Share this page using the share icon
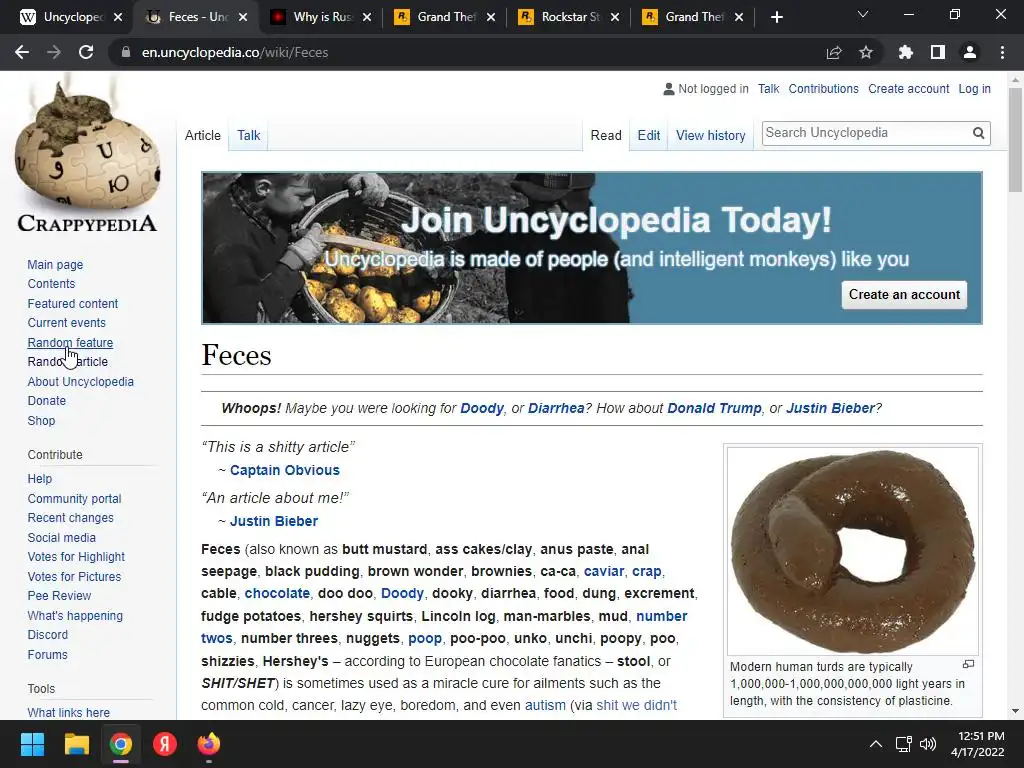 point(834,52)
